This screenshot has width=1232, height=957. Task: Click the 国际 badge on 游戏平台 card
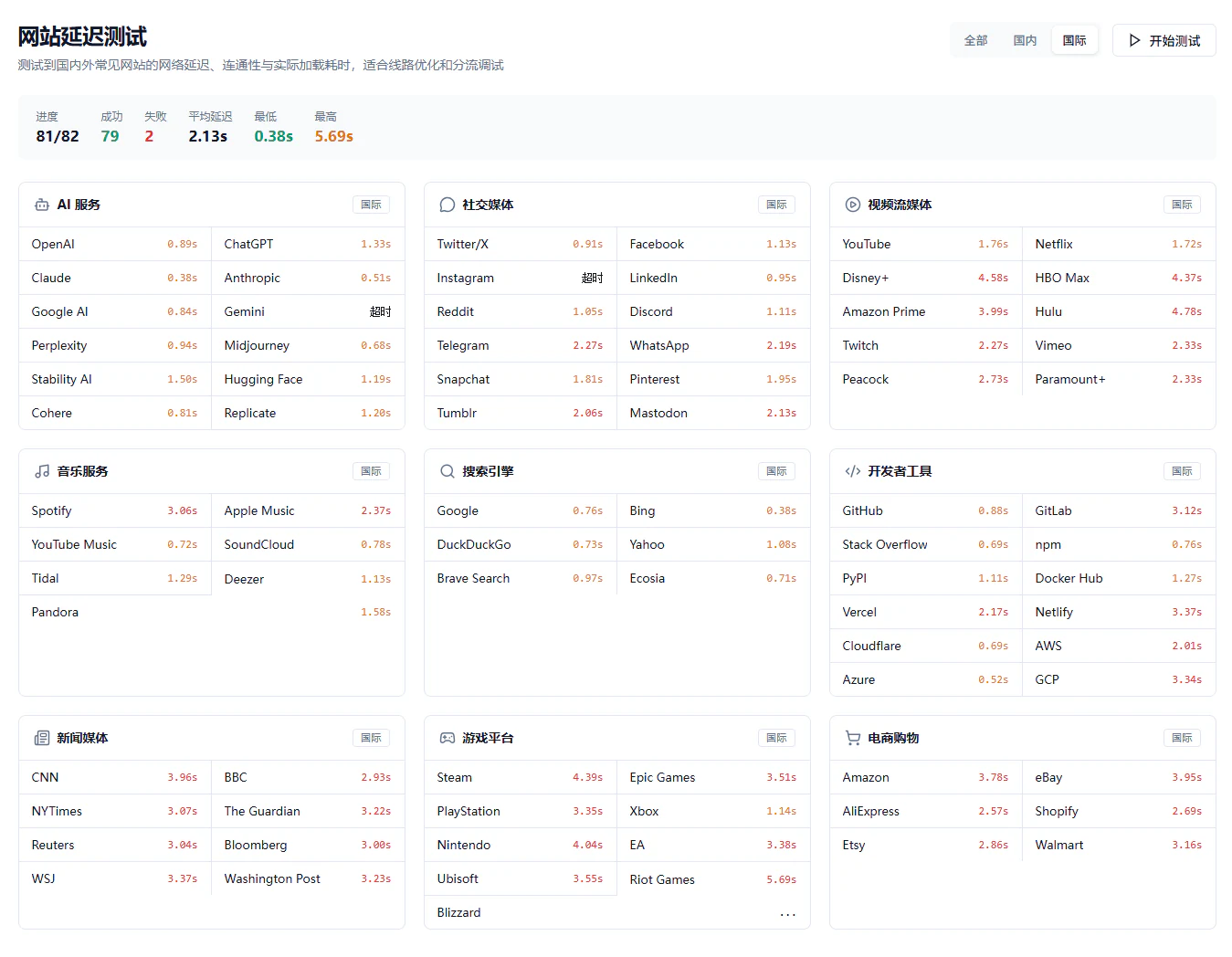click(x=776, y=738)
